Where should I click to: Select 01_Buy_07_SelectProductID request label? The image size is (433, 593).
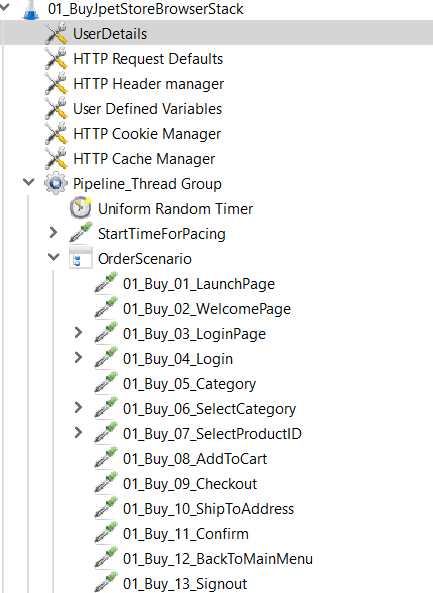tap(212, 434)
